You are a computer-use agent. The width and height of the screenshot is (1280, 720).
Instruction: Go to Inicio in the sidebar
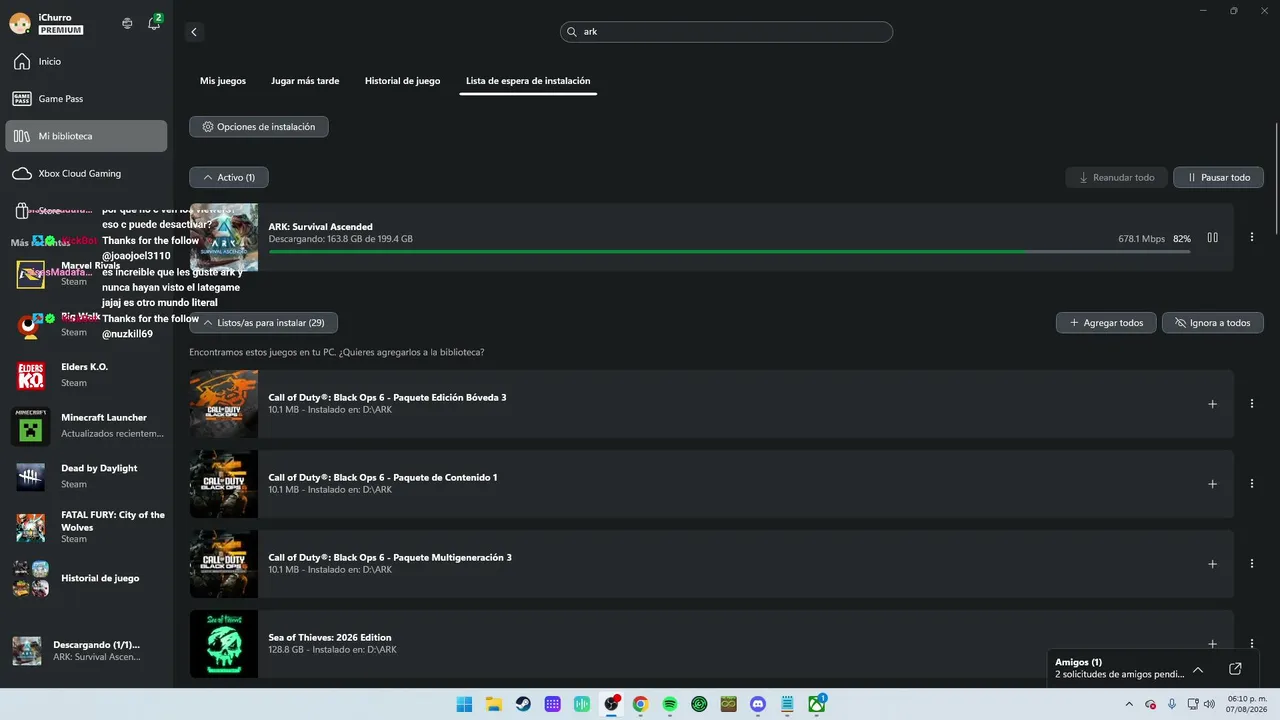(86, 62)
